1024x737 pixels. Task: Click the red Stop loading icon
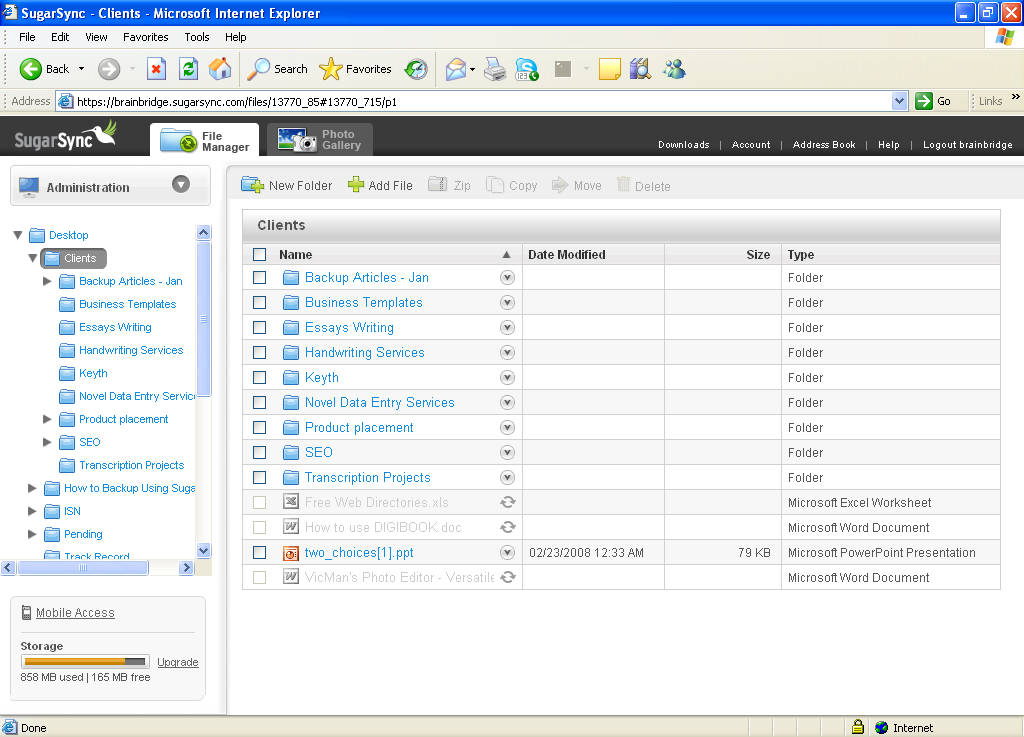click(x=156, y=69)
